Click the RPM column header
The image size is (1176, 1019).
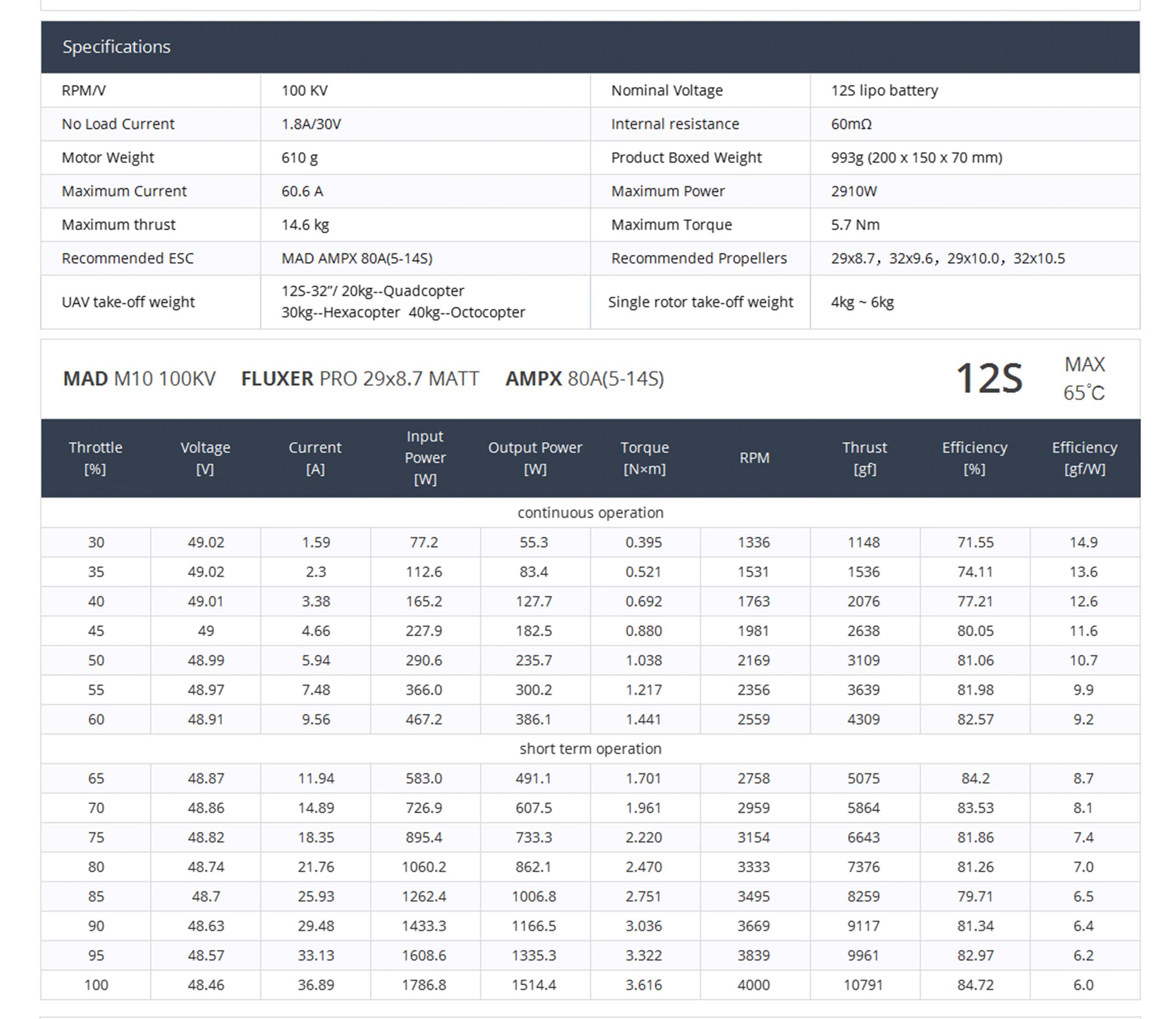point(754,458)
